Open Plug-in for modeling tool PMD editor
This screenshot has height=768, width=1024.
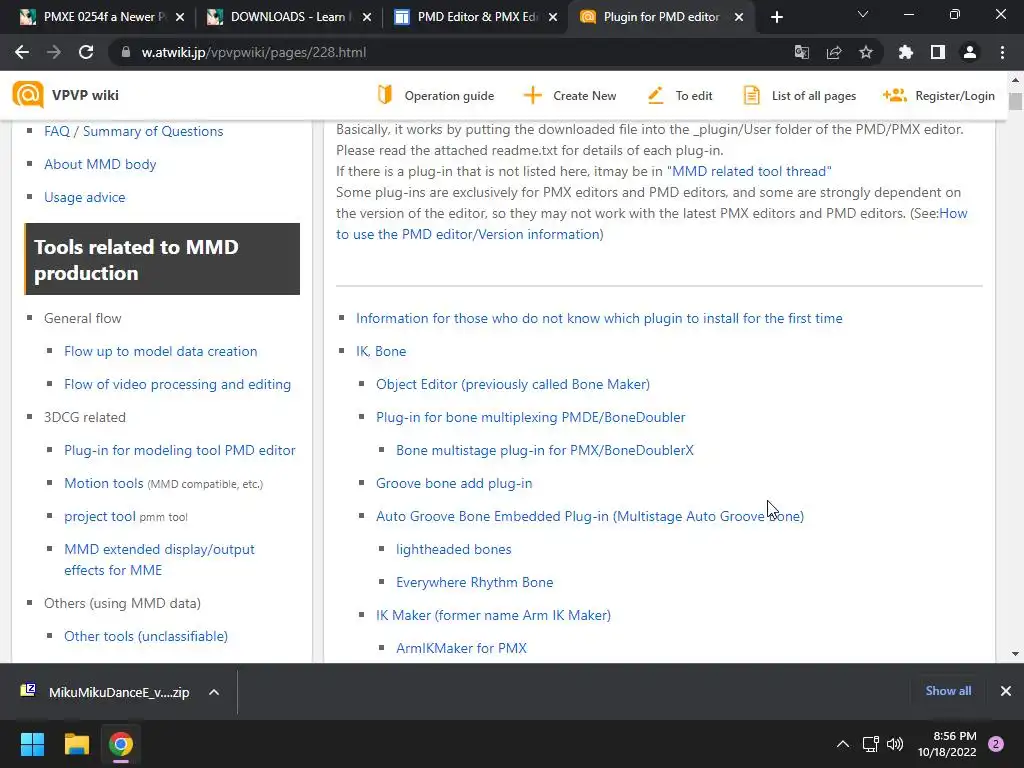click(x=180, y=450)
